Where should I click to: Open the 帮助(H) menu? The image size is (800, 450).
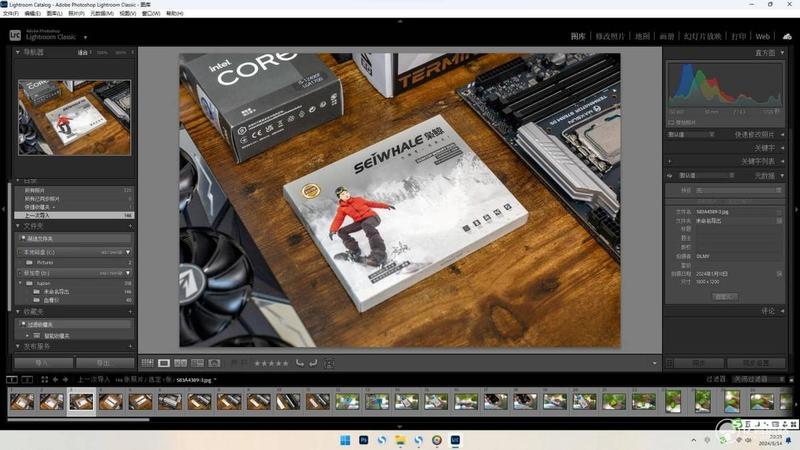click(174, 13)
